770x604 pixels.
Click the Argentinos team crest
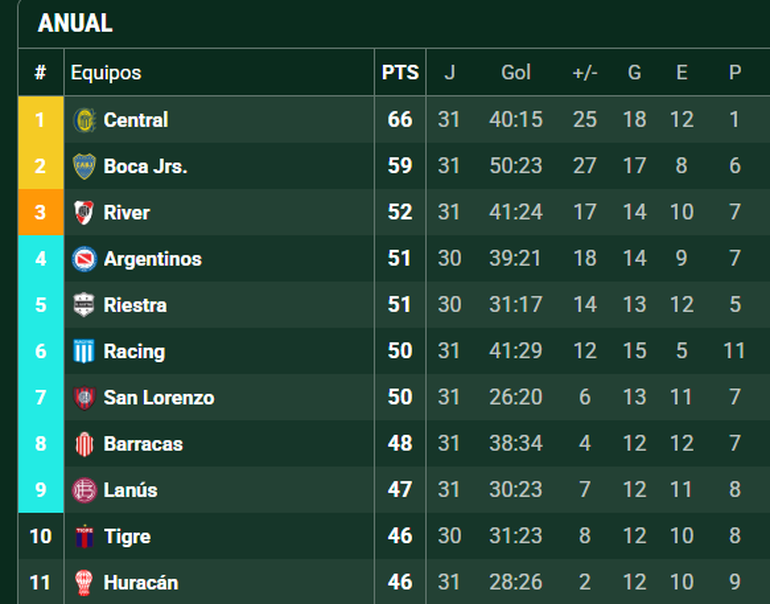[84, 259]
